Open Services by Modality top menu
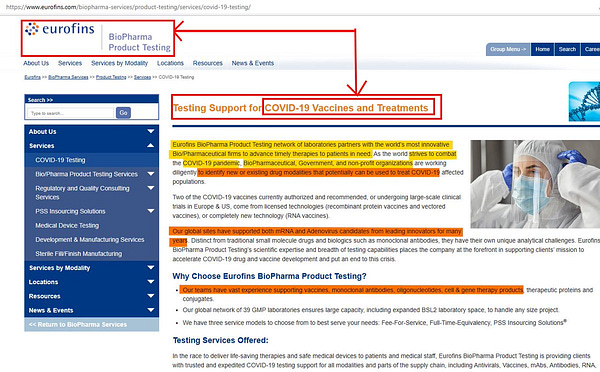Viewport: 600px width, 372px height. click(x=119, y=63)
